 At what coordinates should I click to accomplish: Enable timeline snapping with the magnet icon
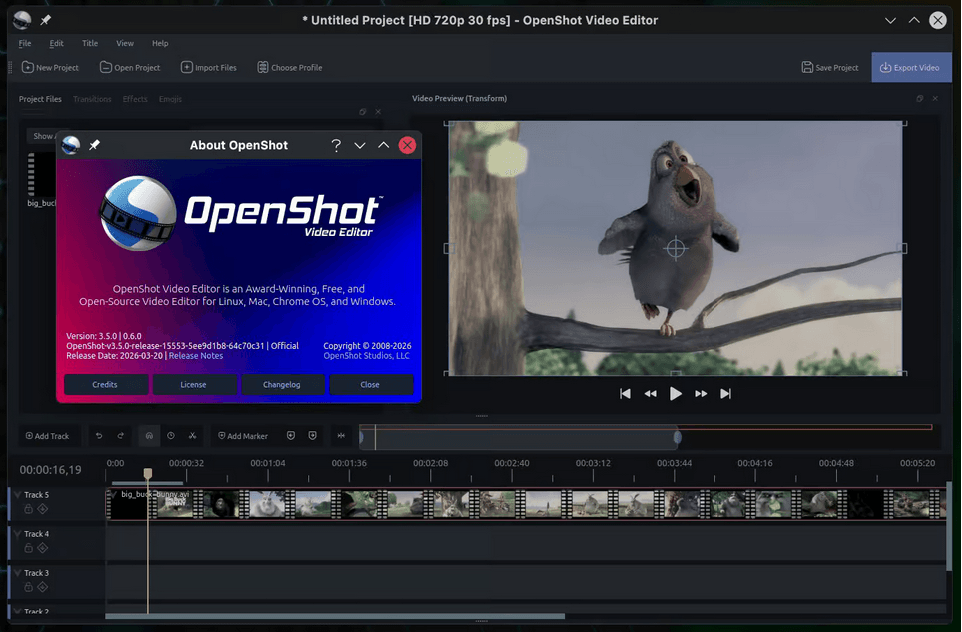tap(148, 435)
